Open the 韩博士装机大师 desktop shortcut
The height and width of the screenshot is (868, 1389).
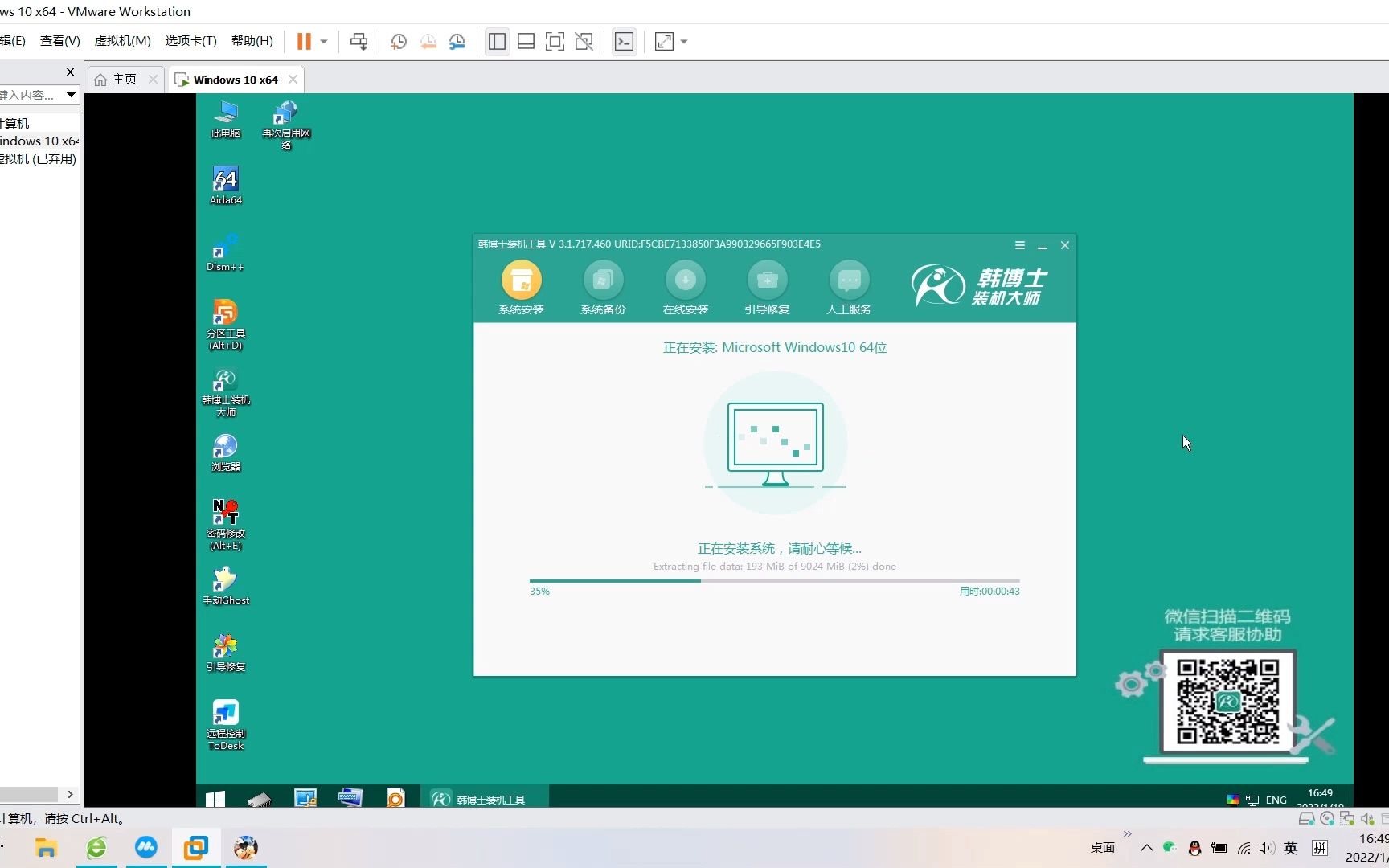click(x=226, y=393)
